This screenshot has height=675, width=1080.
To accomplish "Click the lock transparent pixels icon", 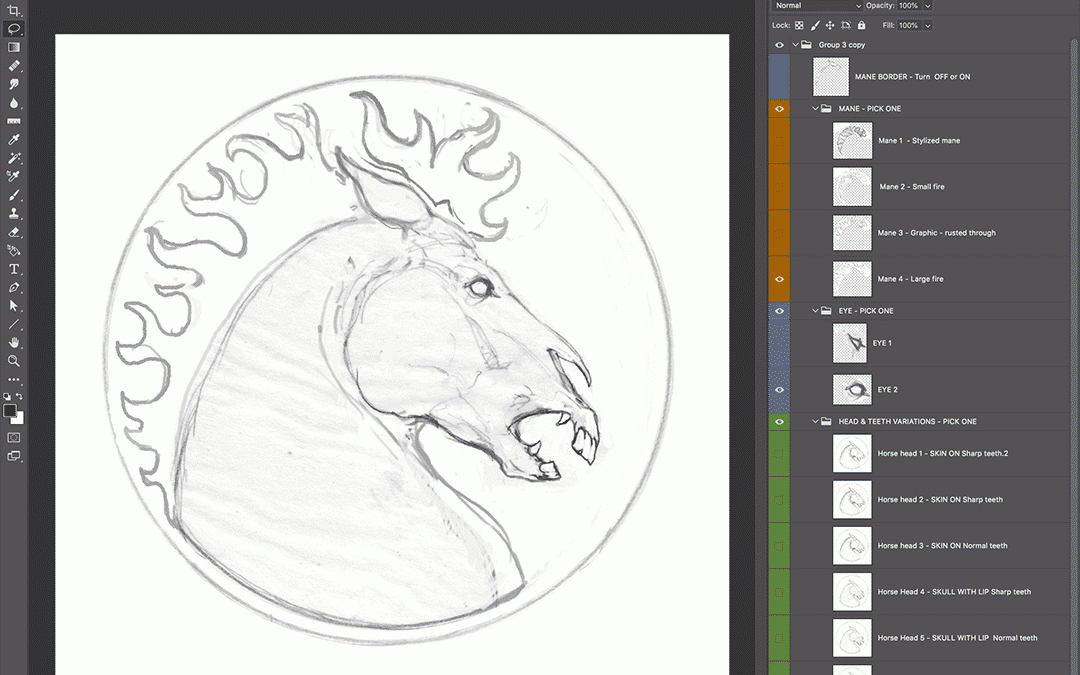I will click(799, 25).
